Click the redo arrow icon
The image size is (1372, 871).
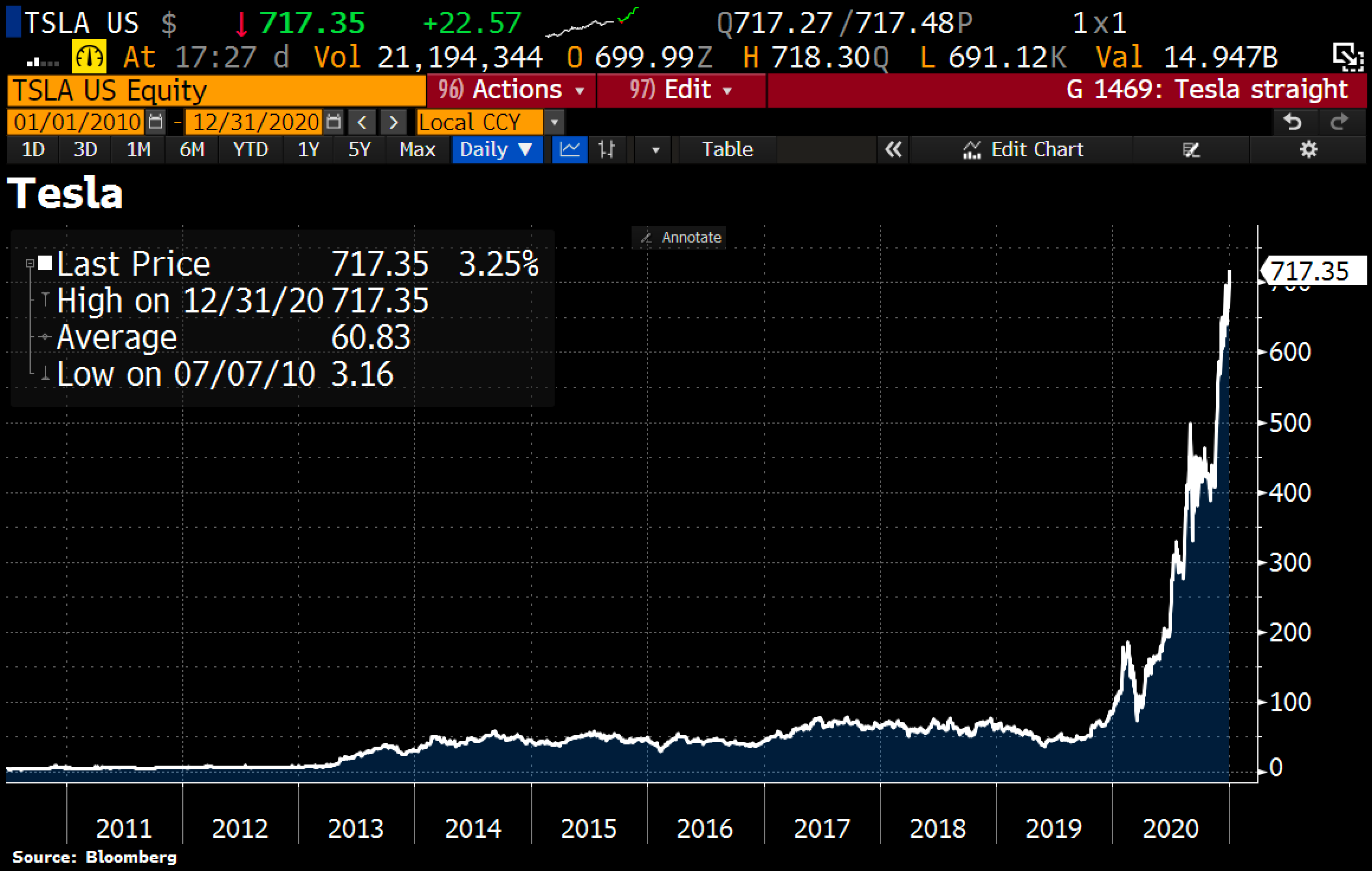tap(1339, 122)
